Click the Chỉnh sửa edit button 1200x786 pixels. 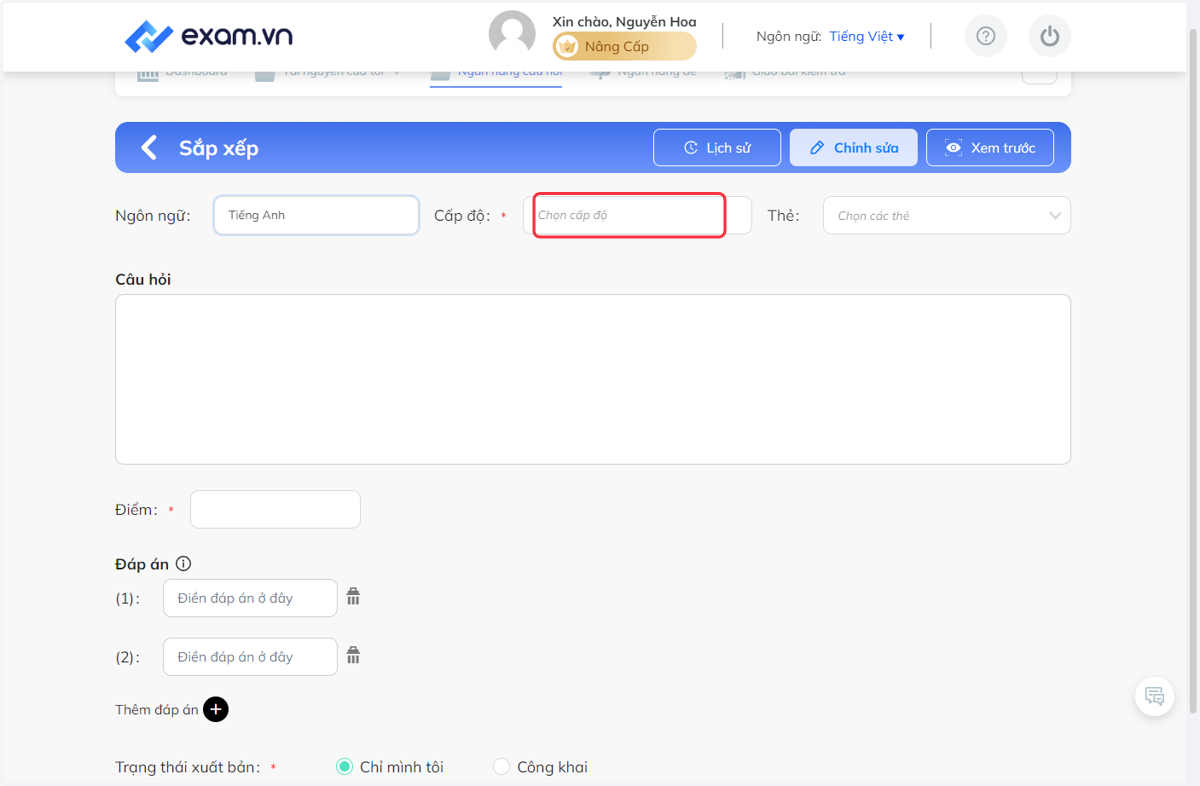(x=853, y=148)
